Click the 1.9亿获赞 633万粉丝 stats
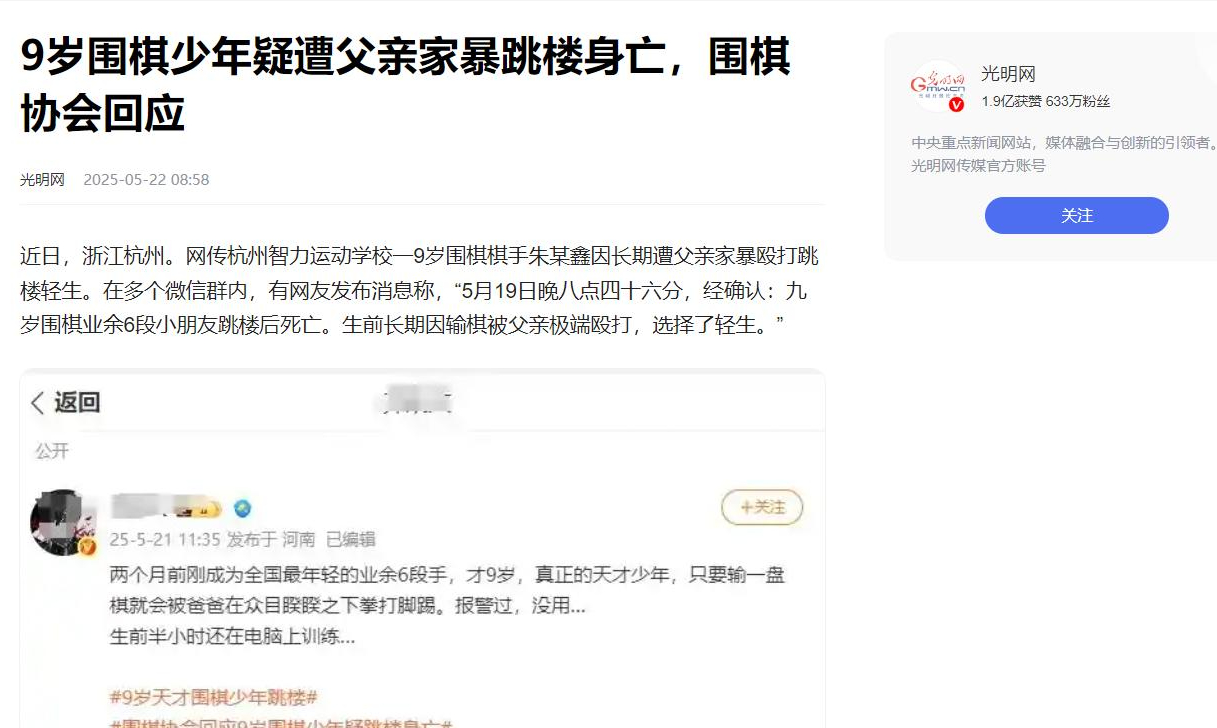Screen dimensions: 1217x728 pos(1045,102)
